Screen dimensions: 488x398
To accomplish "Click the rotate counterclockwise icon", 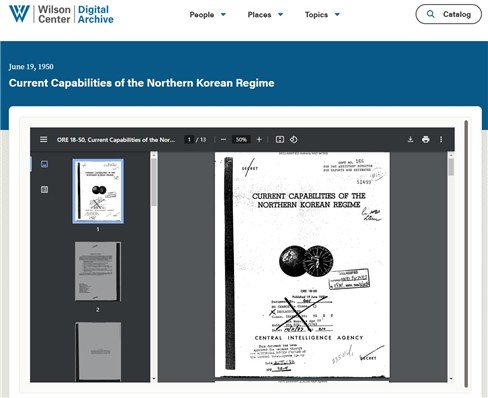I will [294, 139].
